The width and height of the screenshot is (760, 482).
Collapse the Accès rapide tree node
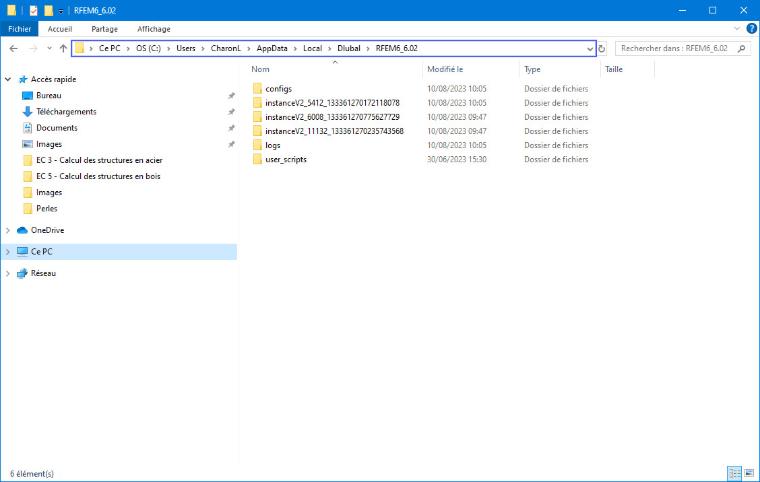[x=8, y=79]
